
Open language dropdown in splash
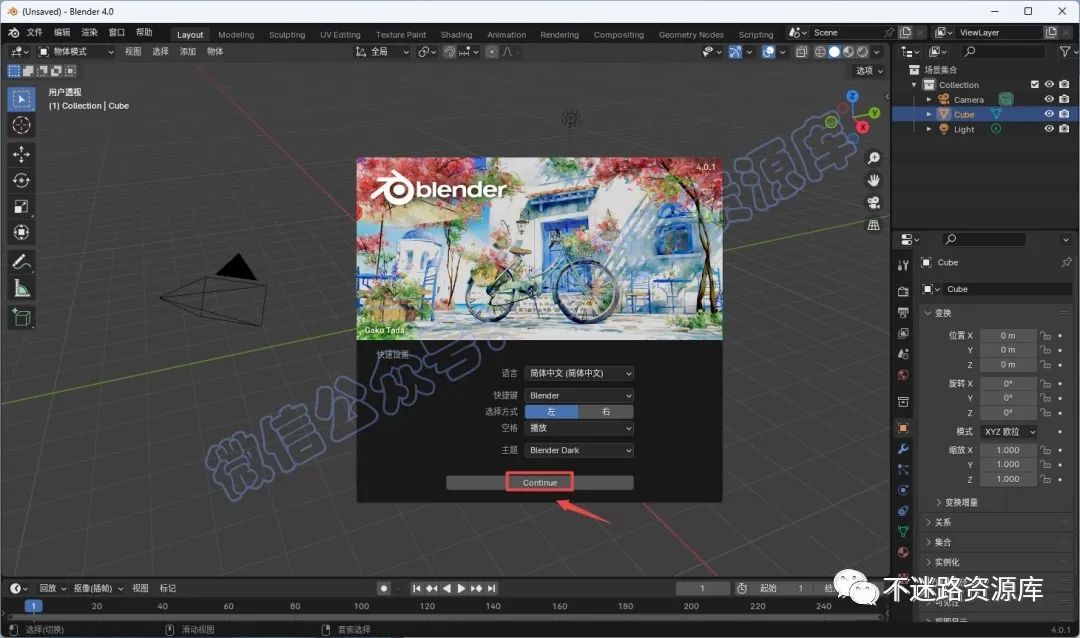tap(579, 373)
